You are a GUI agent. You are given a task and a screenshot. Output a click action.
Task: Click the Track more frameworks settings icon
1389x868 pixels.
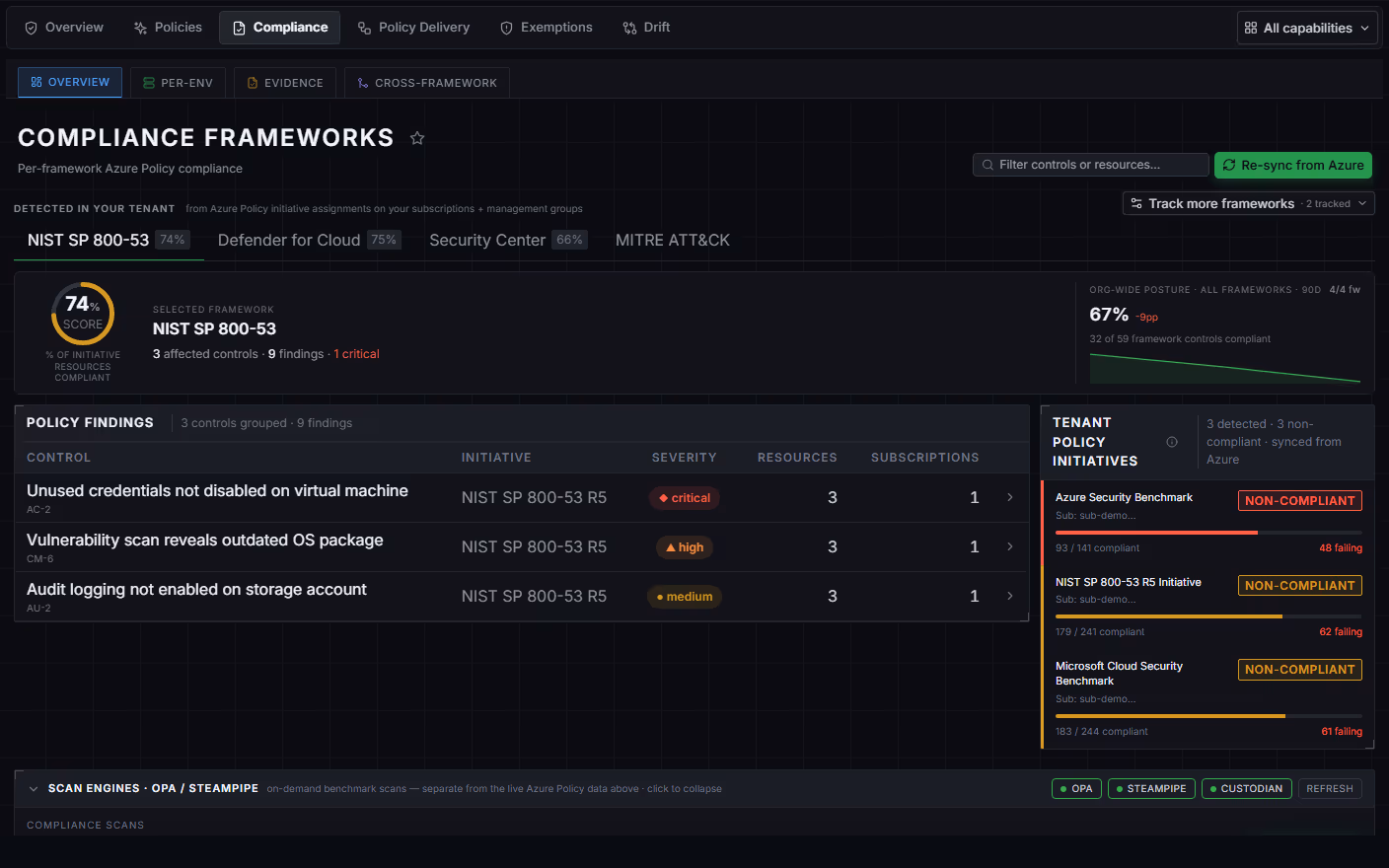click(1136, 203)
